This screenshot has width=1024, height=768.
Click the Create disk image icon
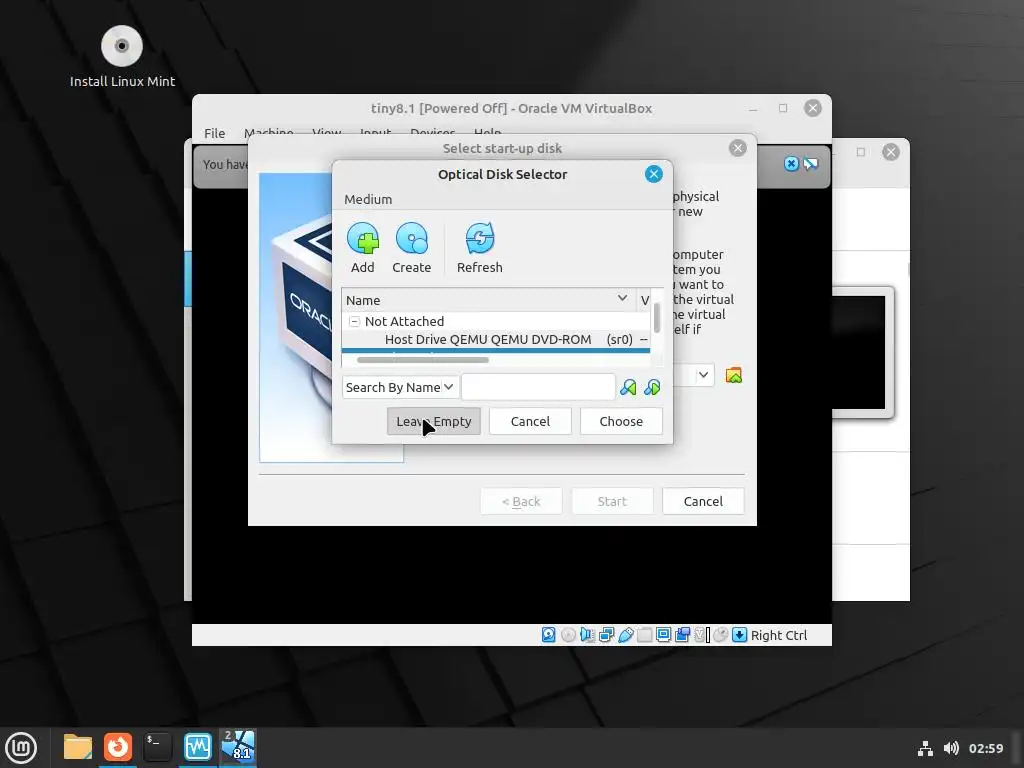[411, 238]
